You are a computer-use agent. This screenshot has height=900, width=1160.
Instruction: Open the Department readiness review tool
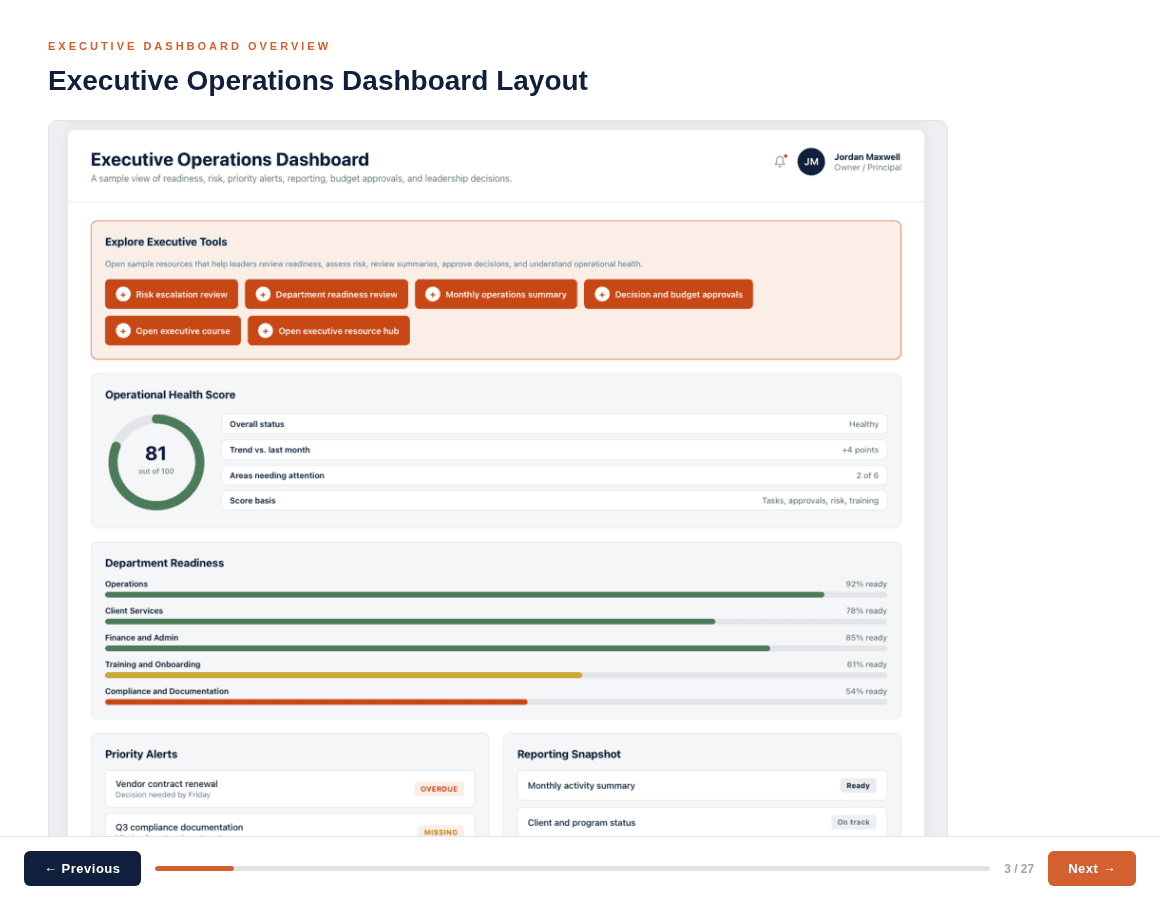(x=326, y=294)
